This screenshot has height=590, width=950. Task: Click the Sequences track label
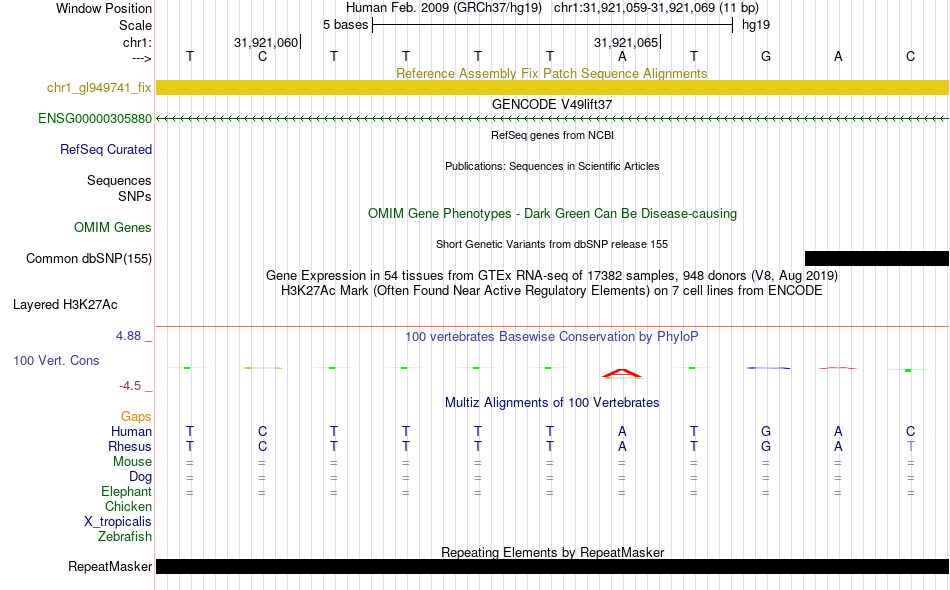[119, 181]
